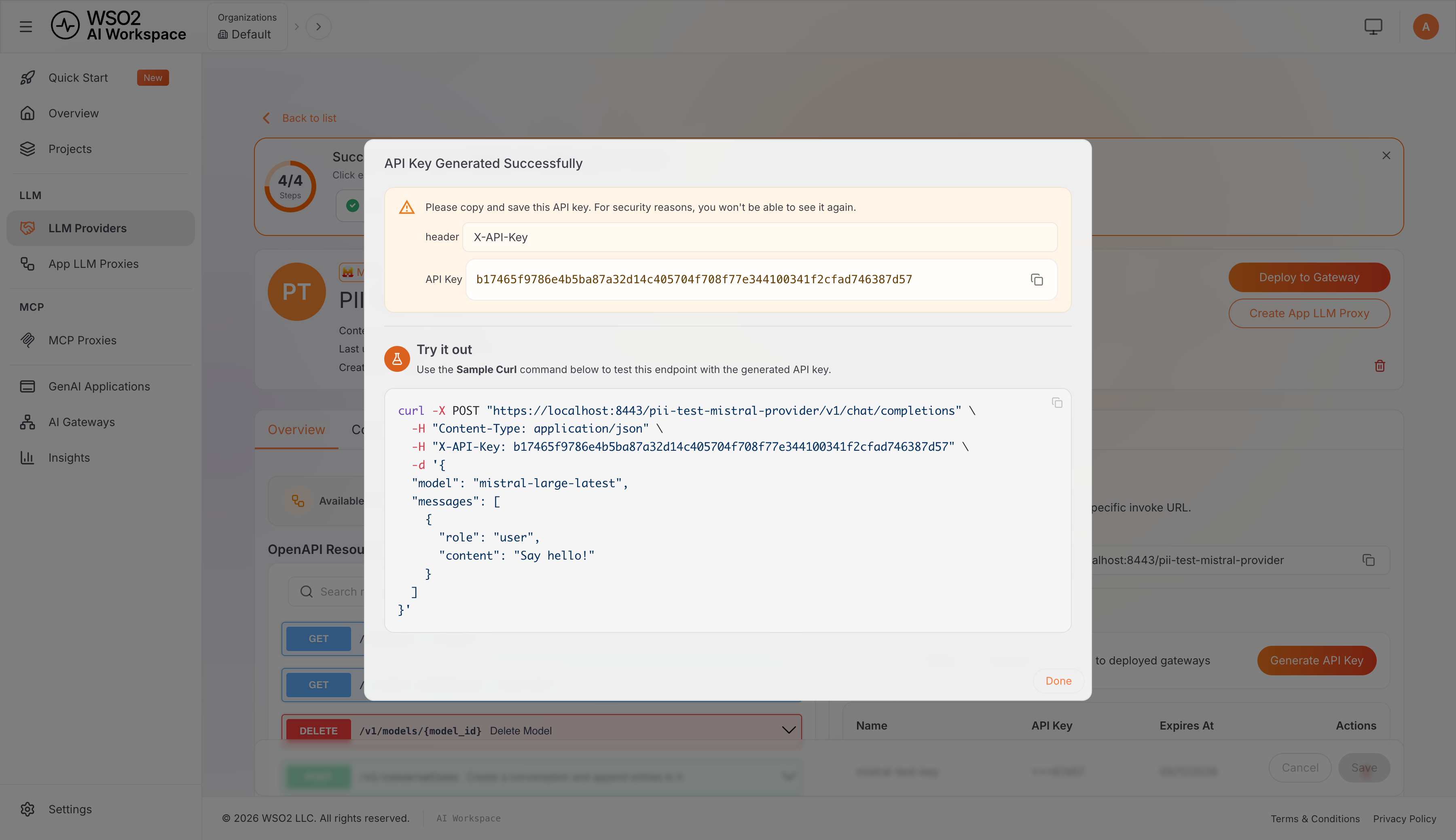Viewport: 1456px width, 840px height.
Task: Click the Quick Start rocket icon
Action: click(28, 78)
